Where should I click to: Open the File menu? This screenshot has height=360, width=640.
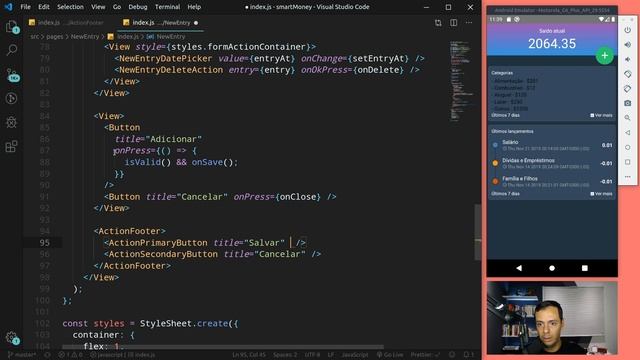pos(25,7)
